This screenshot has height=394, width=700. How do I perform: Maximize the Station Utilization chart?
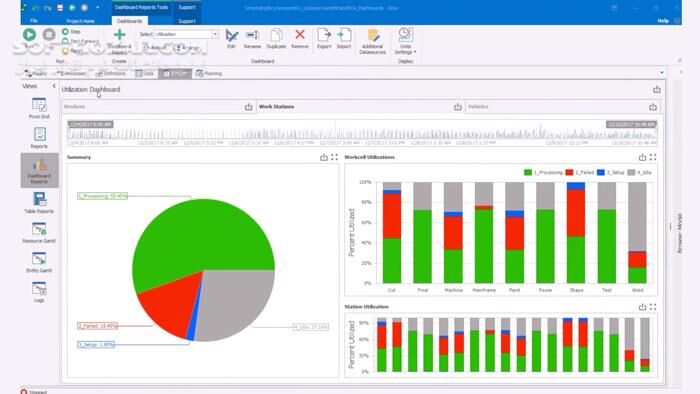tap(653, 307)
